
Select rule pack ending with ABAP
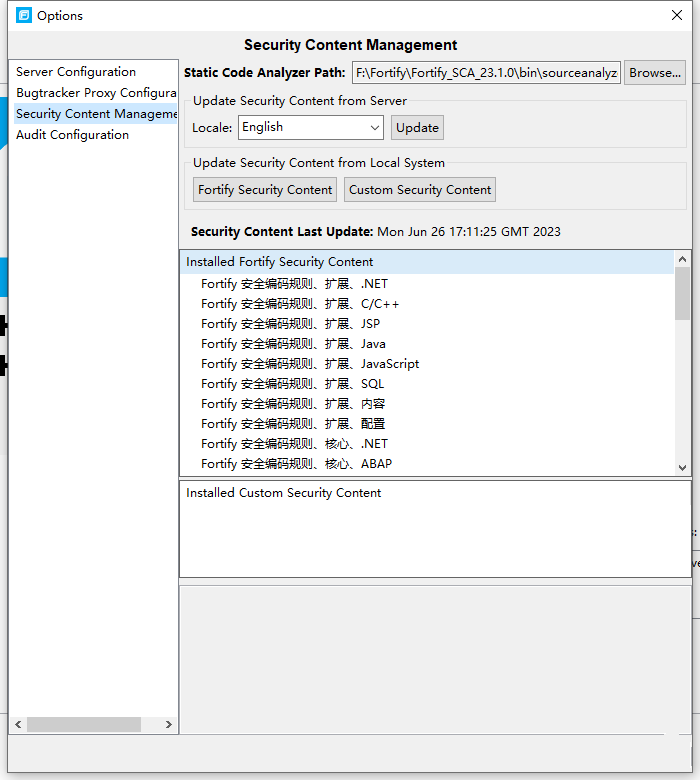pos(297,464)
